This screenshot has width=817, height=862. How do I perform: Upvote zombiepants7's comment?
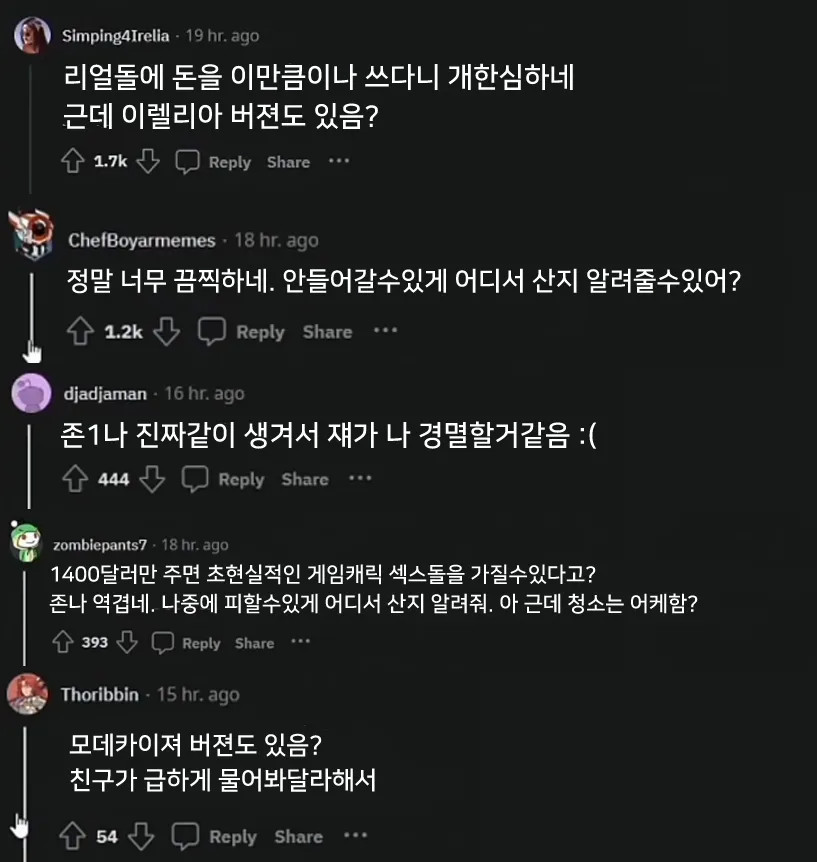pyautogui.click(x=65, y=643)
